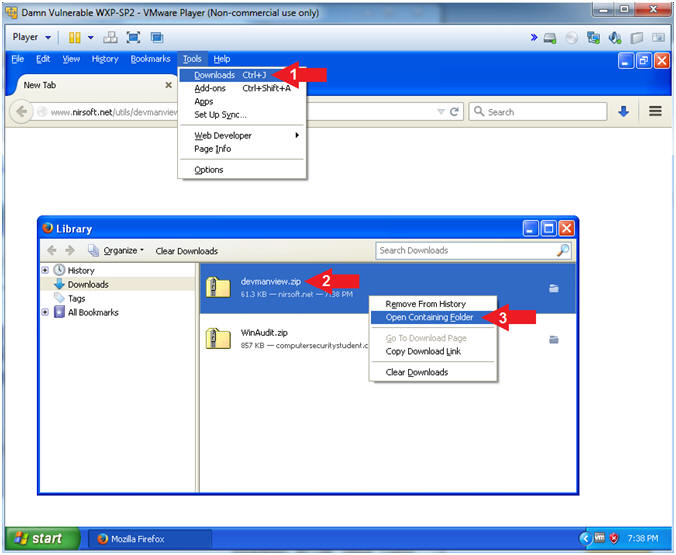Select Downloads Ctrl+J in Tools menu

(x=242, y=75)
